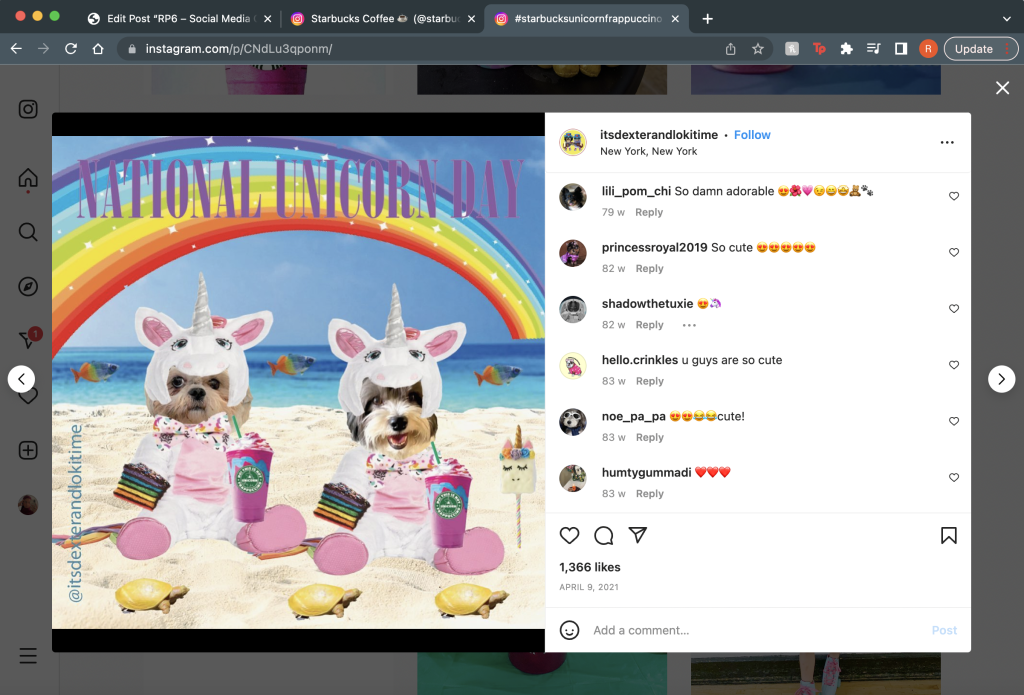Click the address bar URL
Image resolution: width=1024 pixels, height=695 pixels.
pos(239,49)
